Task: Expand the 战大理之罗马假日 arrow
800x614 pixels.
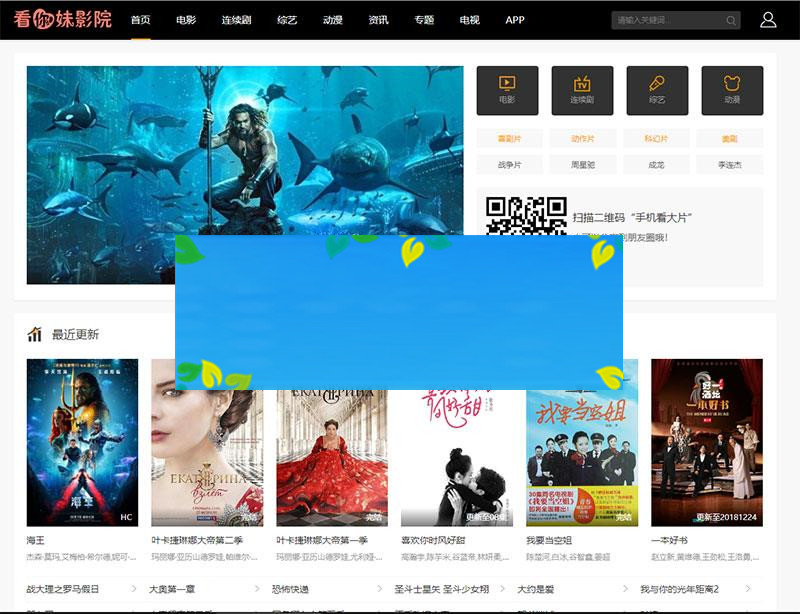Action: click(x=130, y=589)
